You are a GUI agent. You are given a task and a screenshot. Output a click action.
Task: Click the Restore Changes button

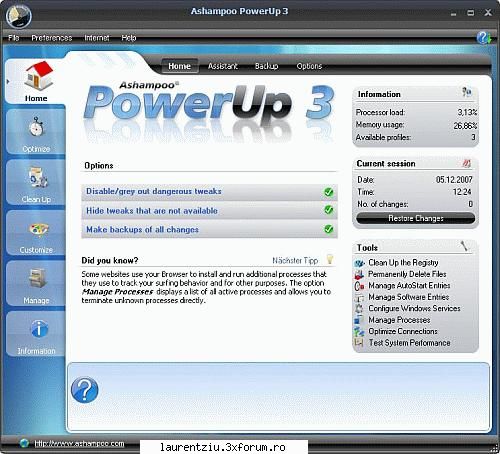click(x=416, y=218)
